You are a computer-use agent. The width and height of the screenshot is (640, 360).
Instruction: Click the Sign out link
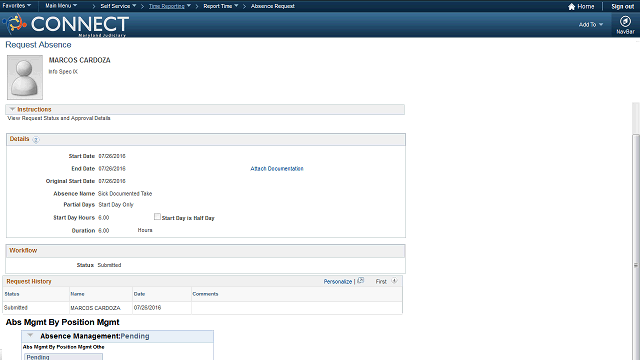622,7
